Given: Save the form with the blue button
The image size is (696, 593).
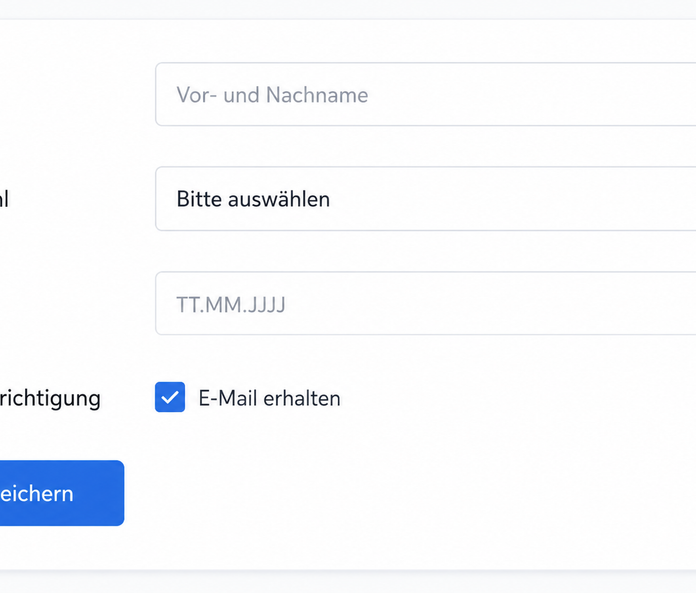Looking at the screenshot, I should (x=62, y=493).
